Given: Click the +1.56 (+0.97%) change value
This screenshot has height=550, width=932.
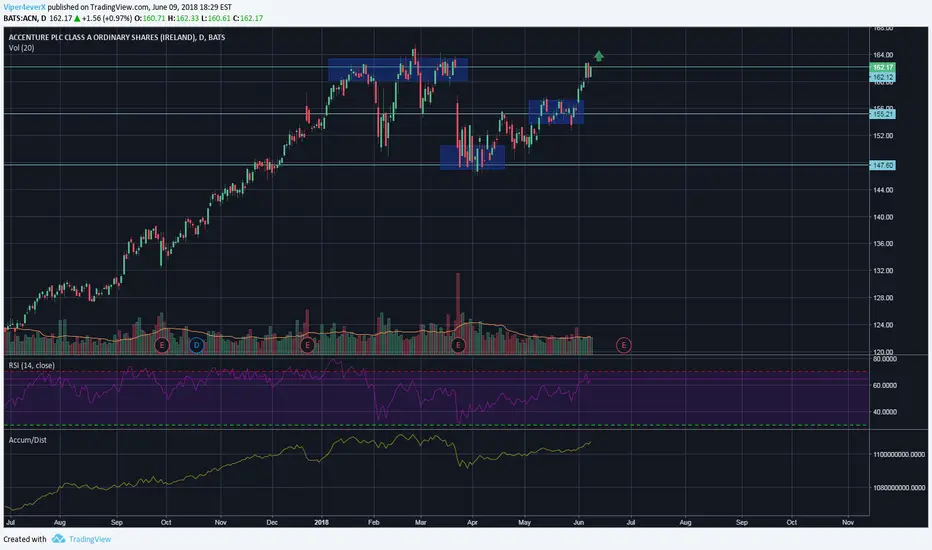Looking at the screenshot, I should pyautogui.click(x=107, y=18).
